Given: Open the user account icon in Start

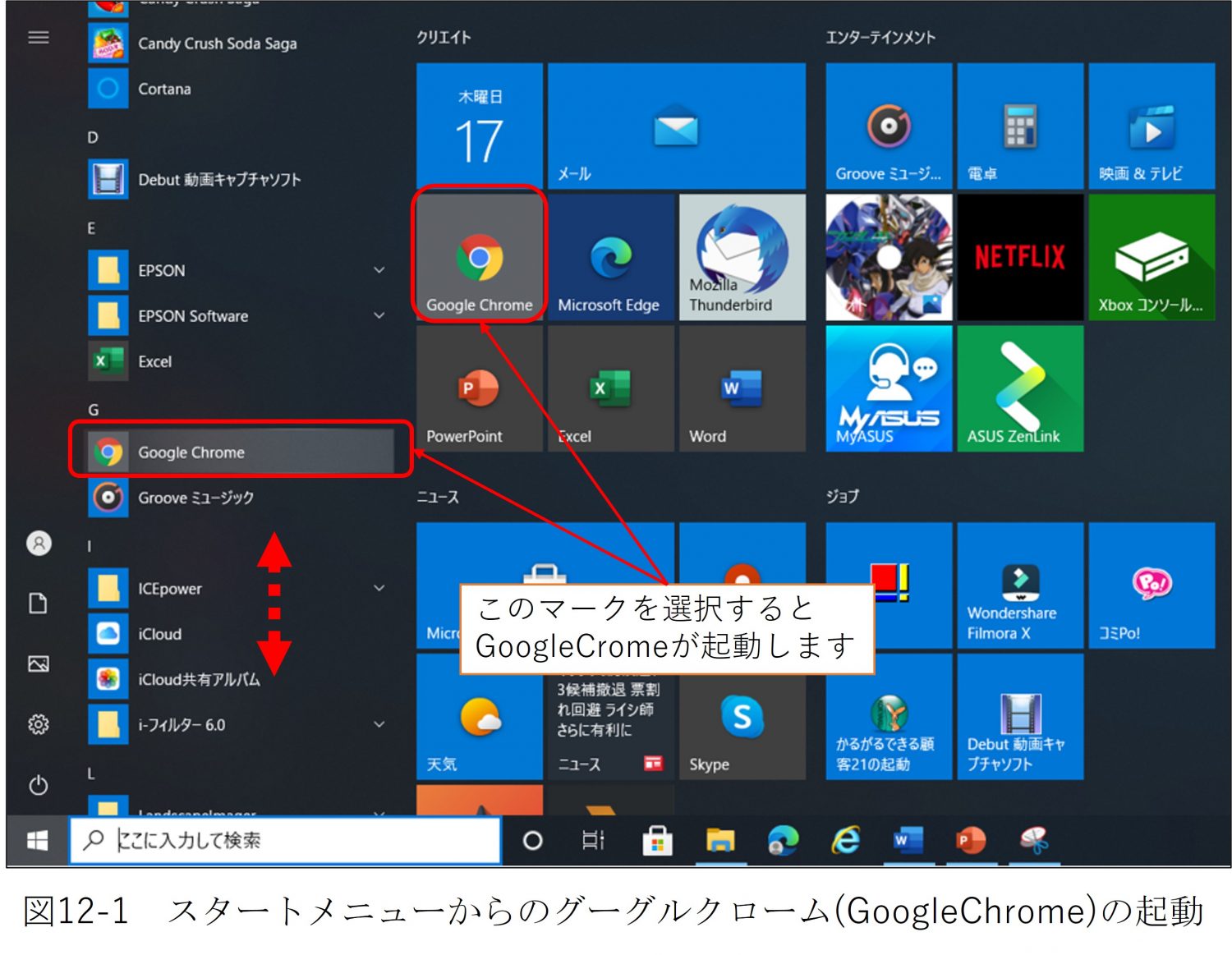Looking at the screenshot, I should click(39, 543).
